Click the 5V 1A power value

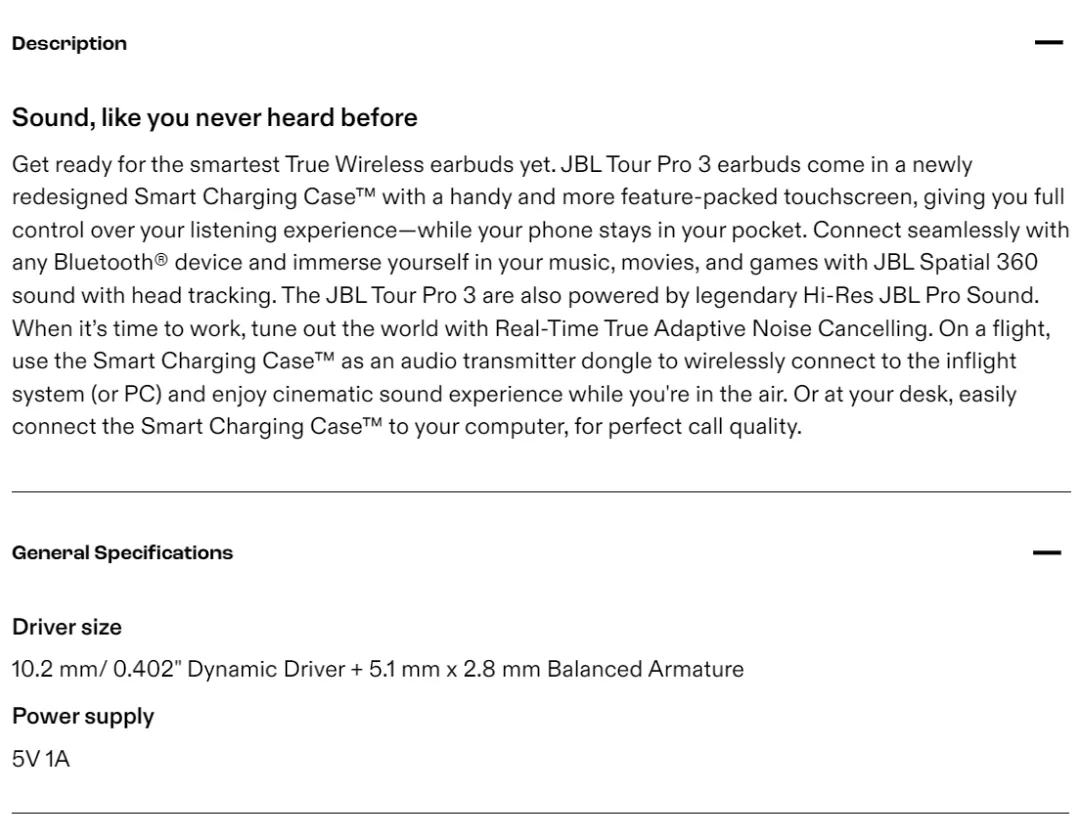[x=41, y=759]
